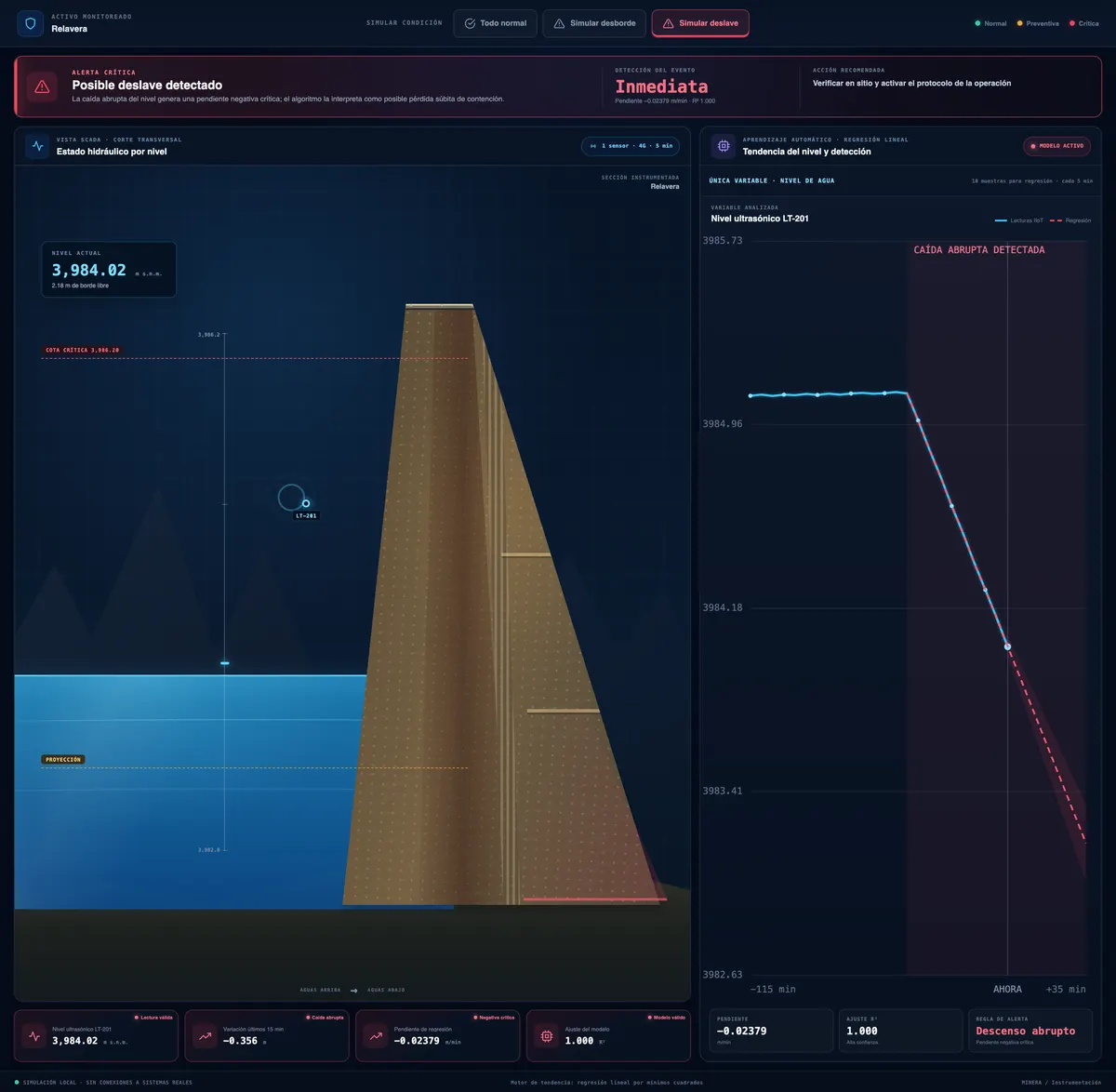Click the chip icon beside Tendencia del nivel
This screenshot has height=1092, width=1116.
pos(724,146)
